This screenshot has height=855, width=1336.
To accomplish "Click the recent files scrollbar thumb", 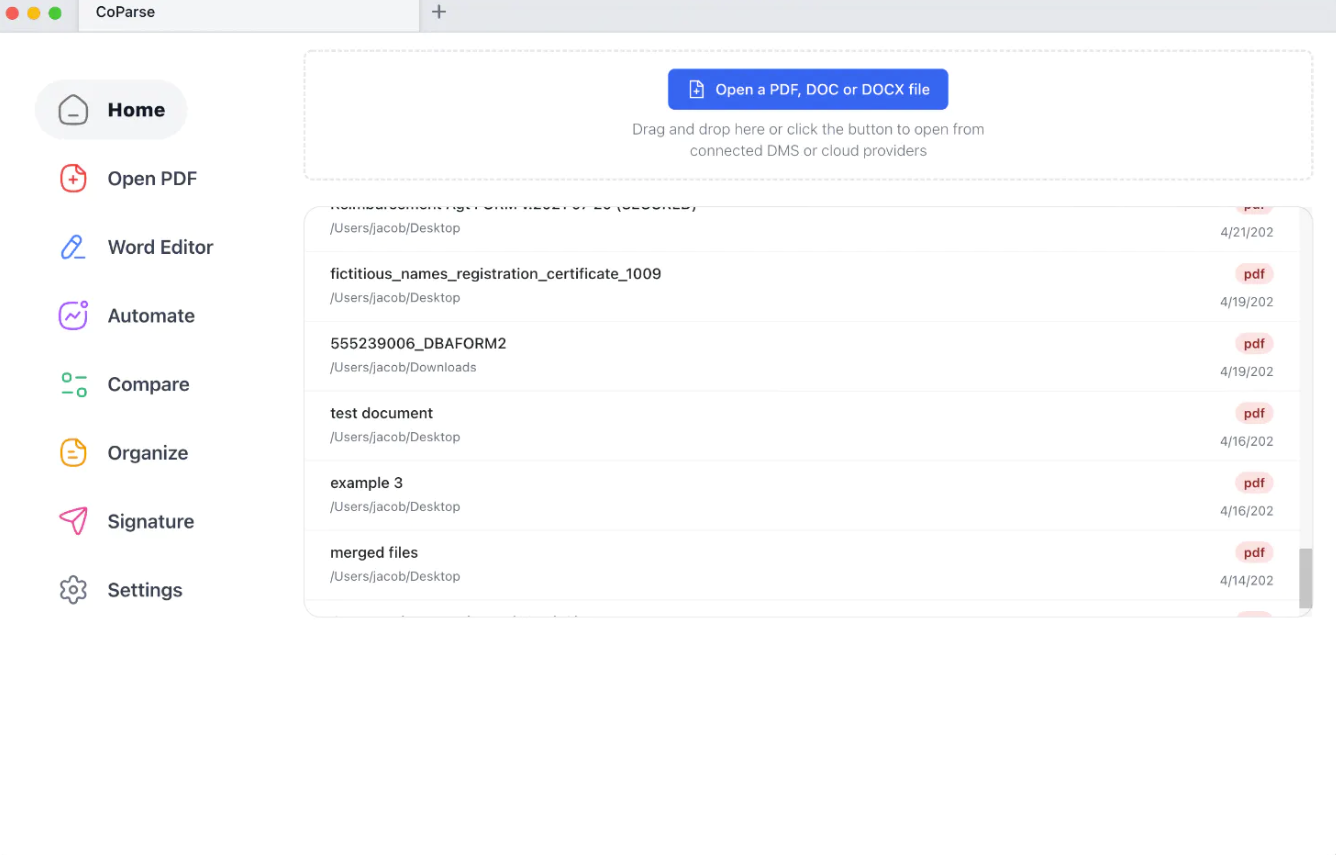I will pos(1305,578).
